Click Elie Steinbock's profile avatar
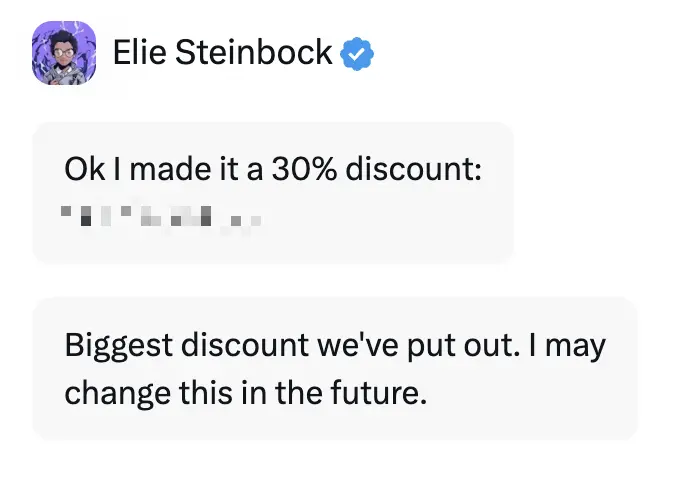The width and height of the screenshot is (678, 484). click(65, 53)
